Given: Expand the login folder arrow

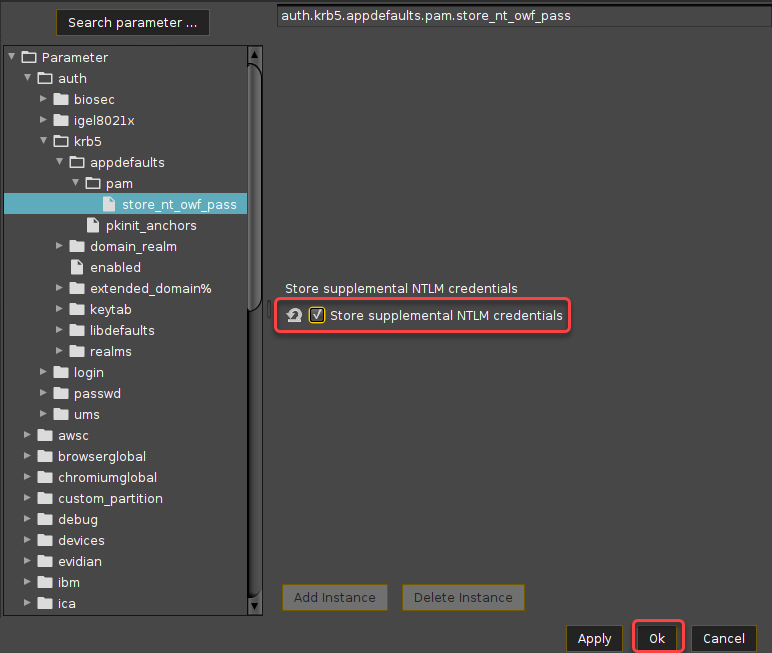Looking at the screenshot, I should (44, 372).
